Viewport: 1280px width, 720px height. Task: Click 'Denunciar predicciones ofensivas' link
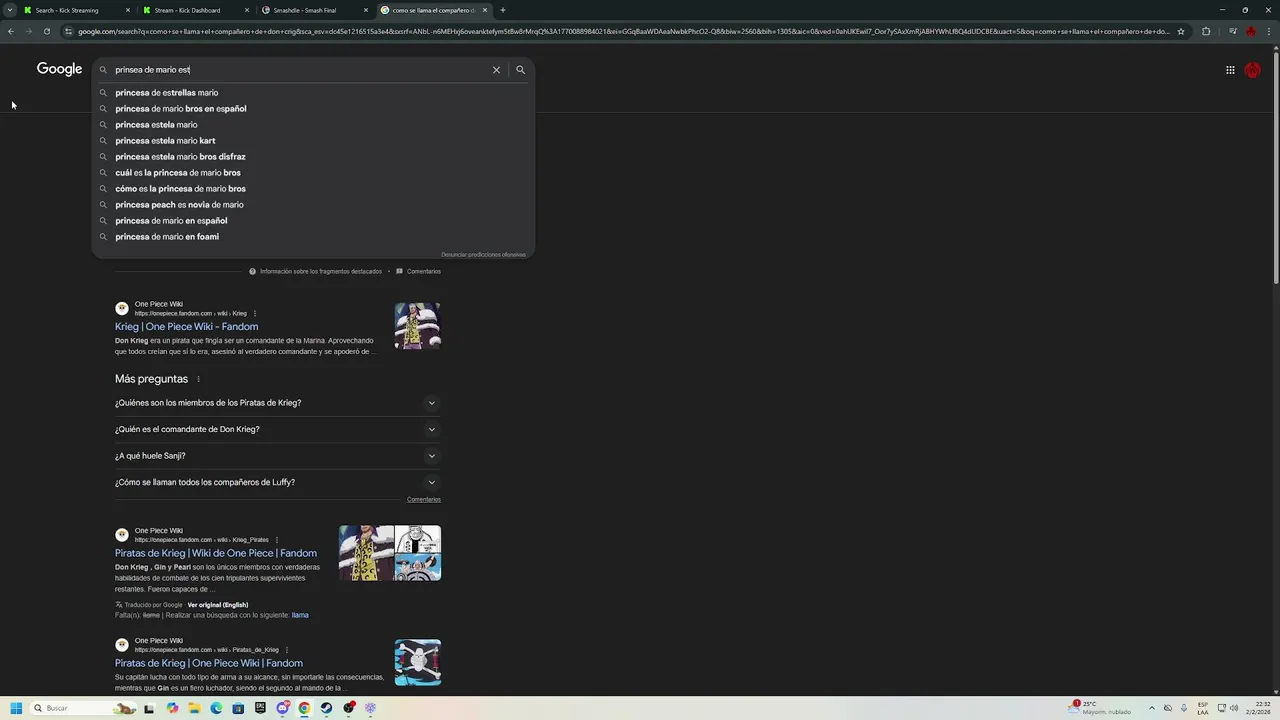click(x=483, y=255)
